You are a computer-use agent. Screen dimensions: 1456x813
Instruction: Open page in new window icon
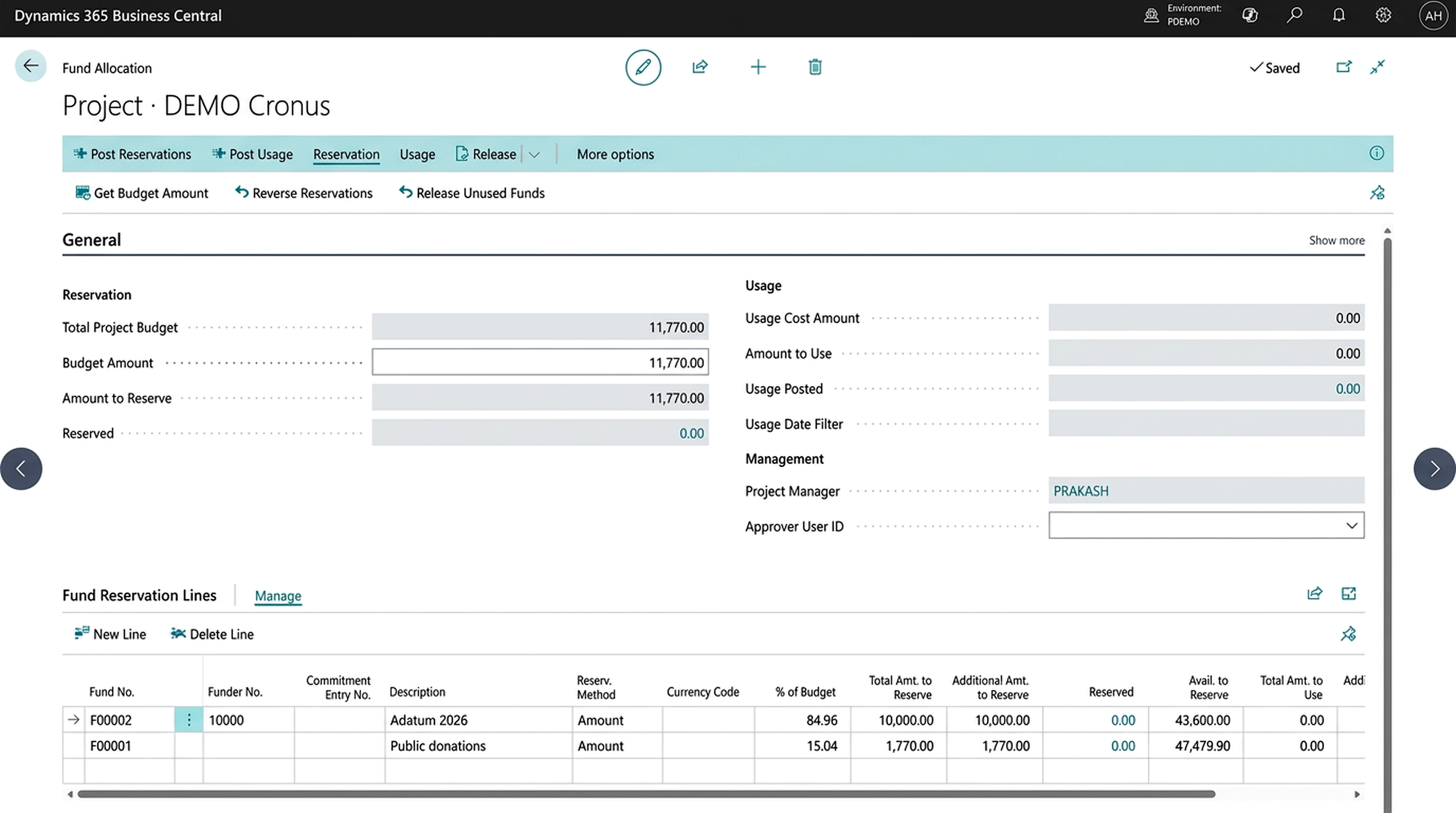(1343, 67)
